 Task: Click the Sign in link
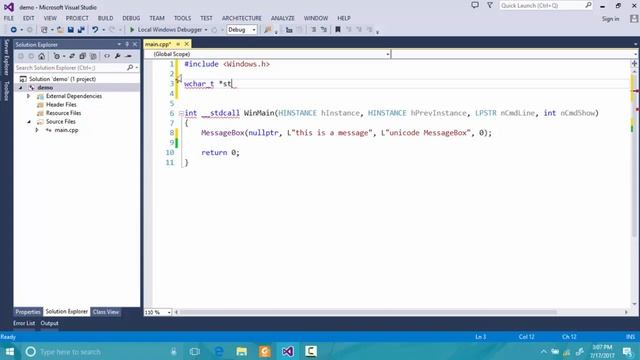610,19
